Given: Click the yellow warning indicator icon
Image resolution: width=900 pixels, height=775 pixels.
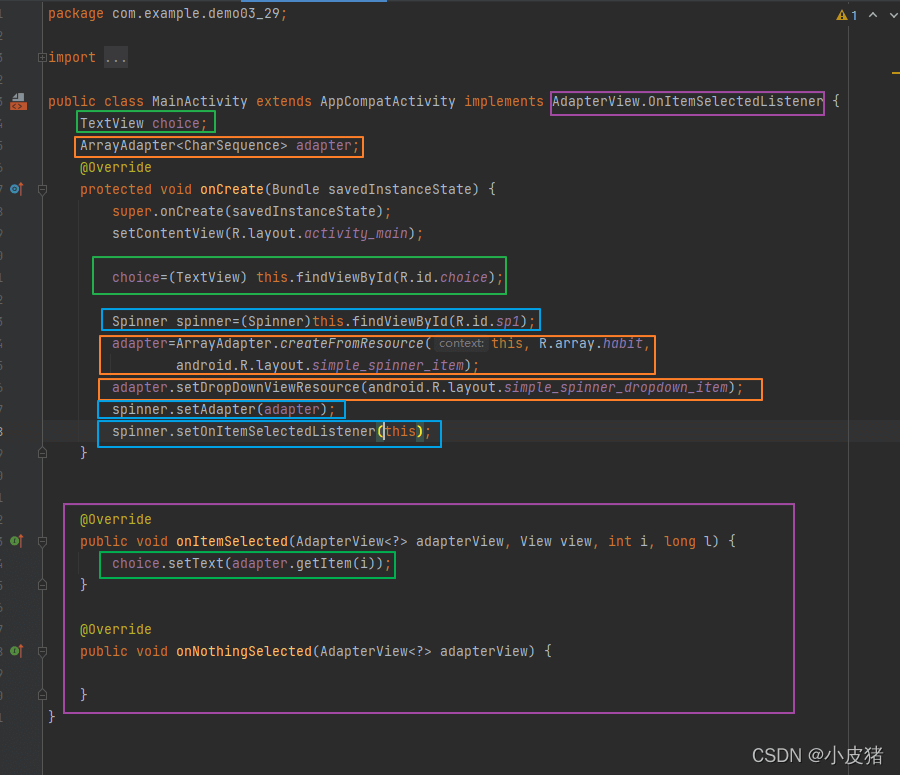Looking at the screenshot, I should coord(840,15).
